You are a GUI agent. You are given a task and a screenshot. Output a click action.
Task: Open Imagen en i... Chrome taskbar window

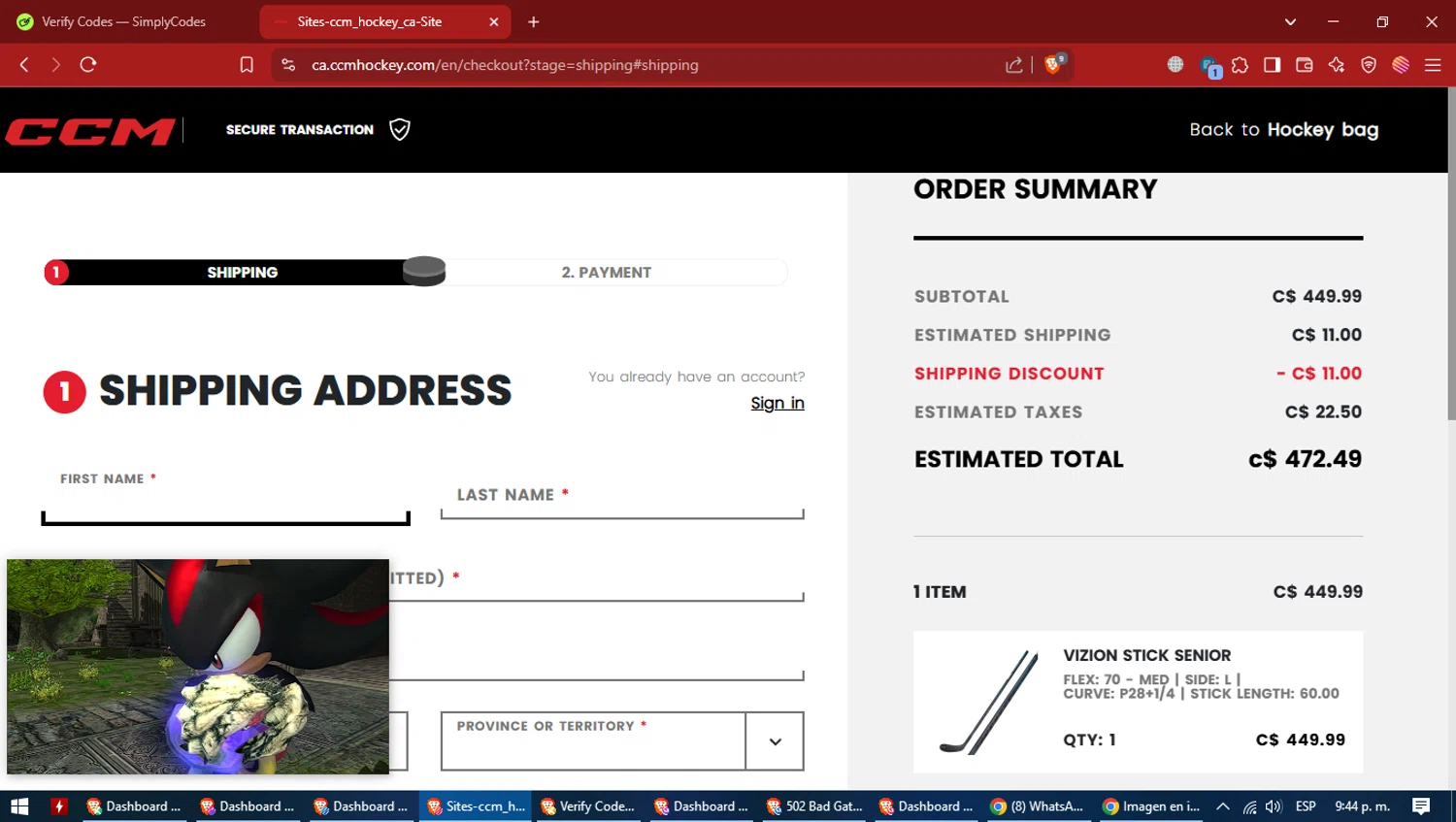pyautogui.click(x=1152, y=806)
